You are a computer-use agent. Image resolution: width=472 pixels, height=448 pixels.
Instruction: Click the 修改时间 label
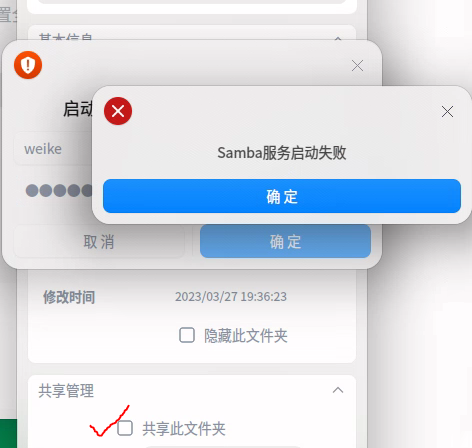point(69,297)
